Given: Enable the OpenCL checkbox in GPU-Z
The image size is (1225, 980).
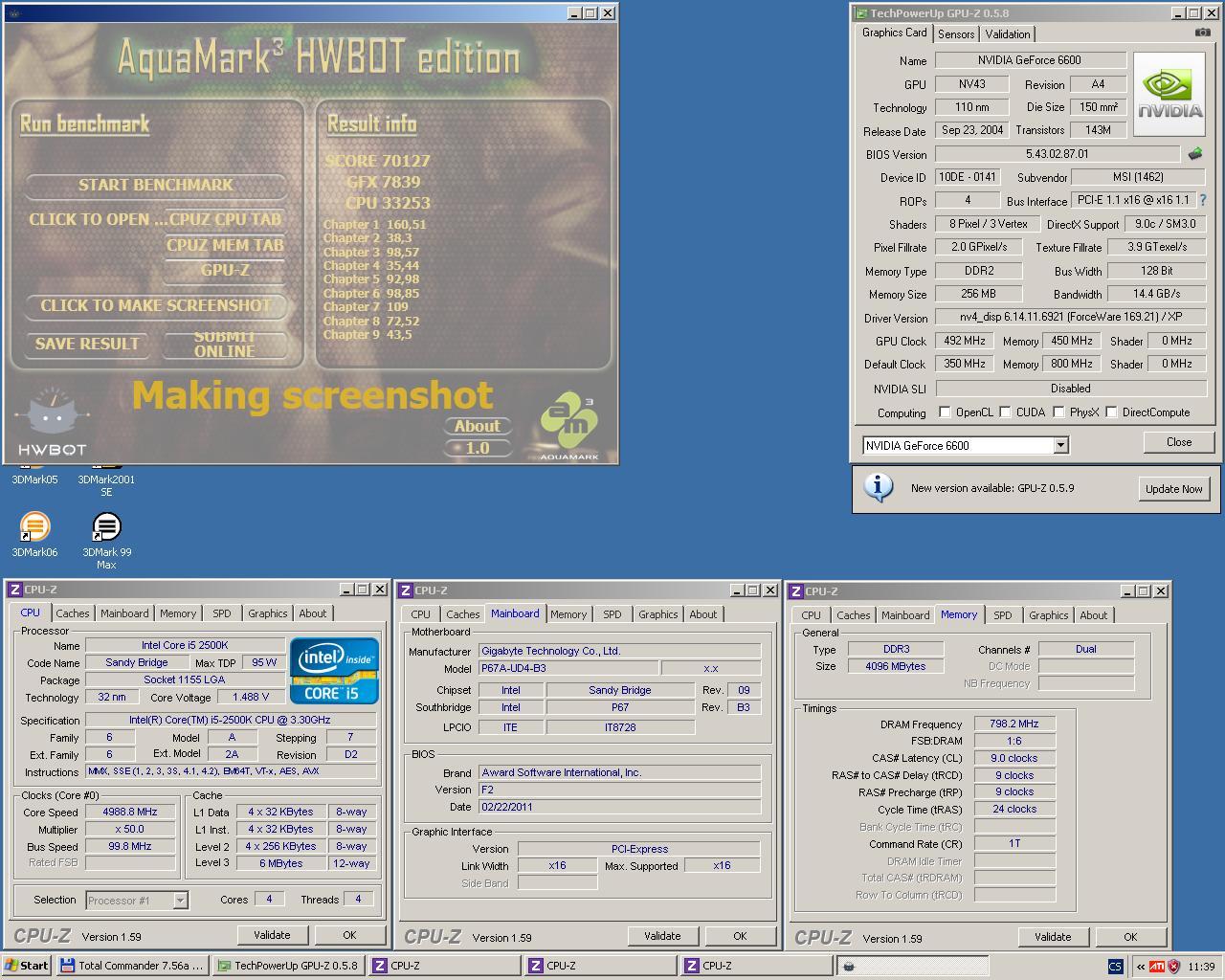Looking at the screenshot, I should [946, 412].
